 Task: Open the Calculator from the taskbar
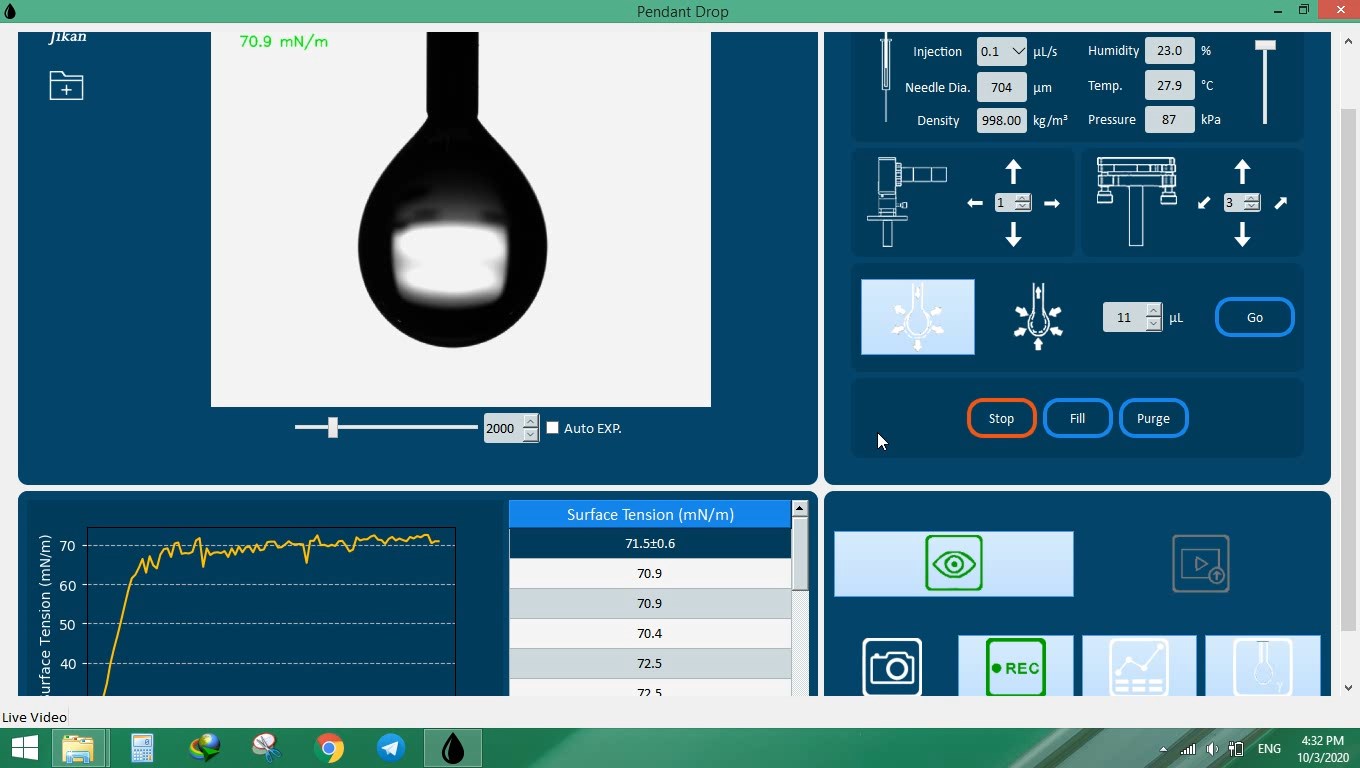(x=142, y=748)
